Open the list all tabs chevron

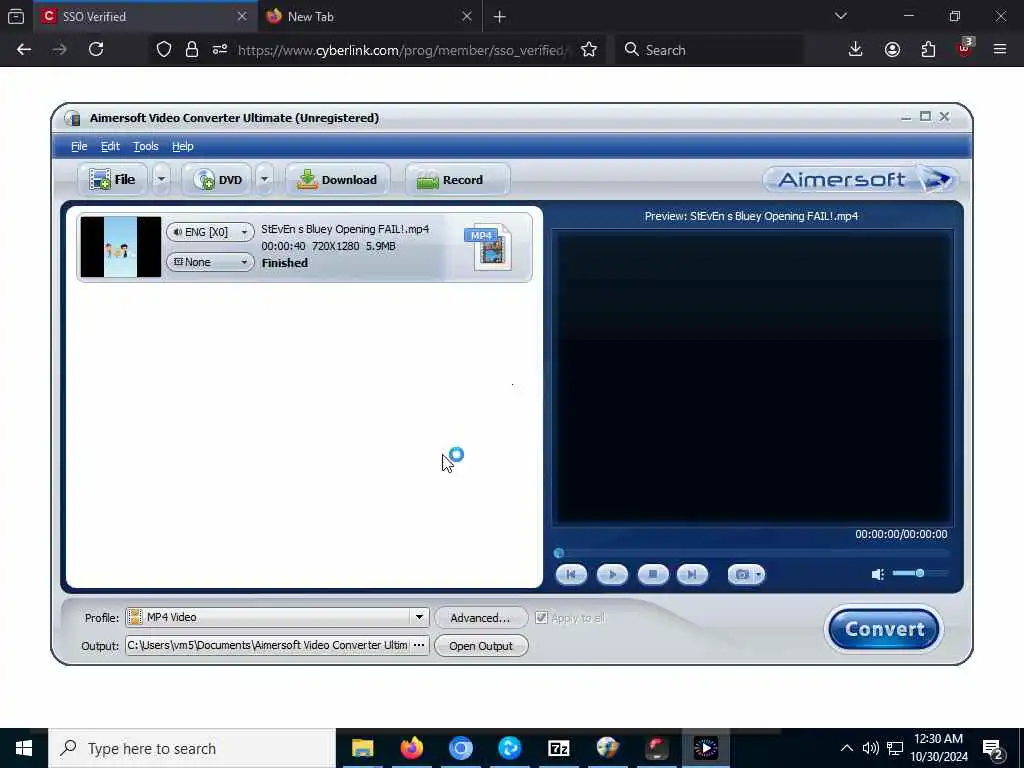(x=841, y=16)
